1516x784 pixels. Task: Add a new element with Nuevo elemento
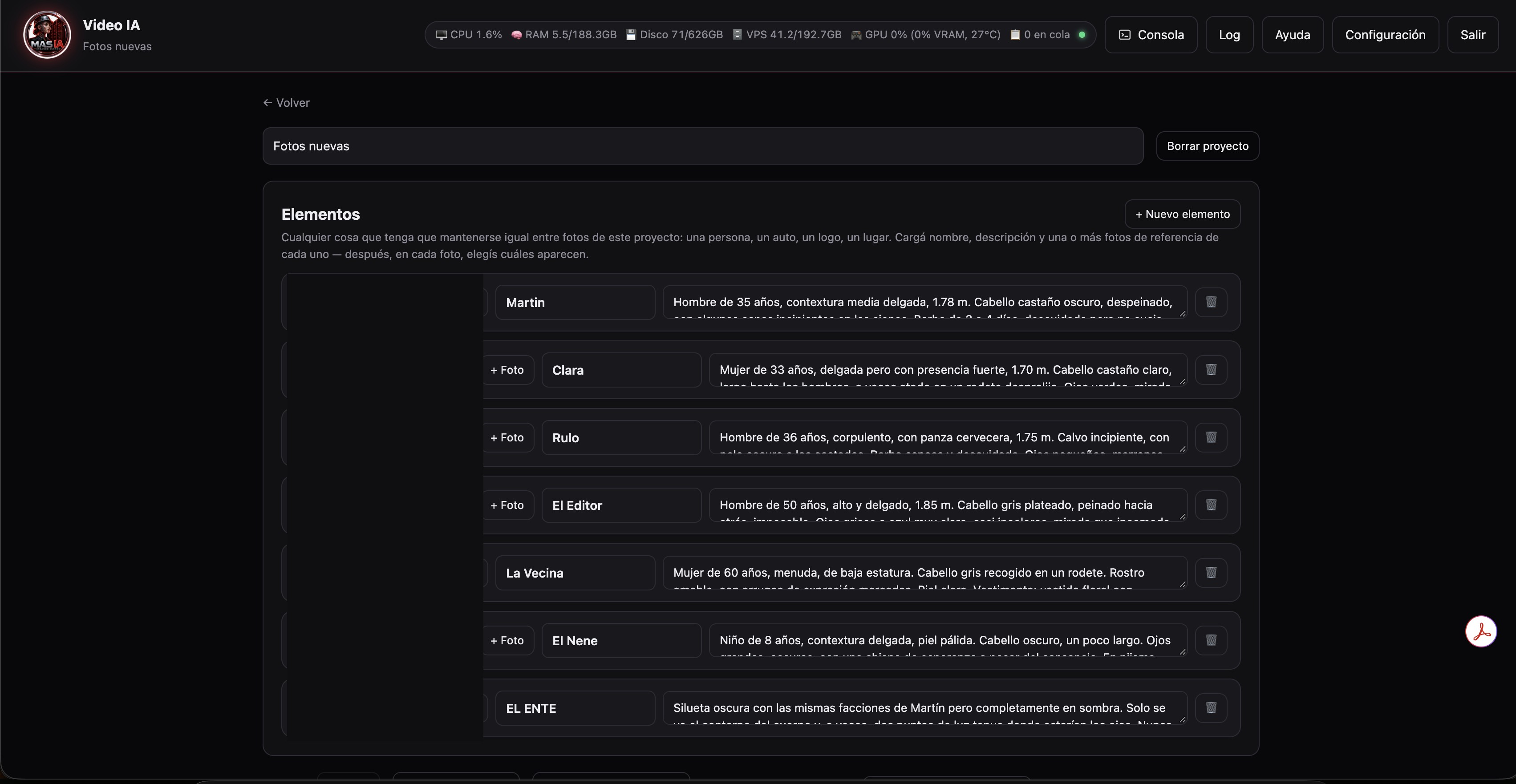(1182, 214)
